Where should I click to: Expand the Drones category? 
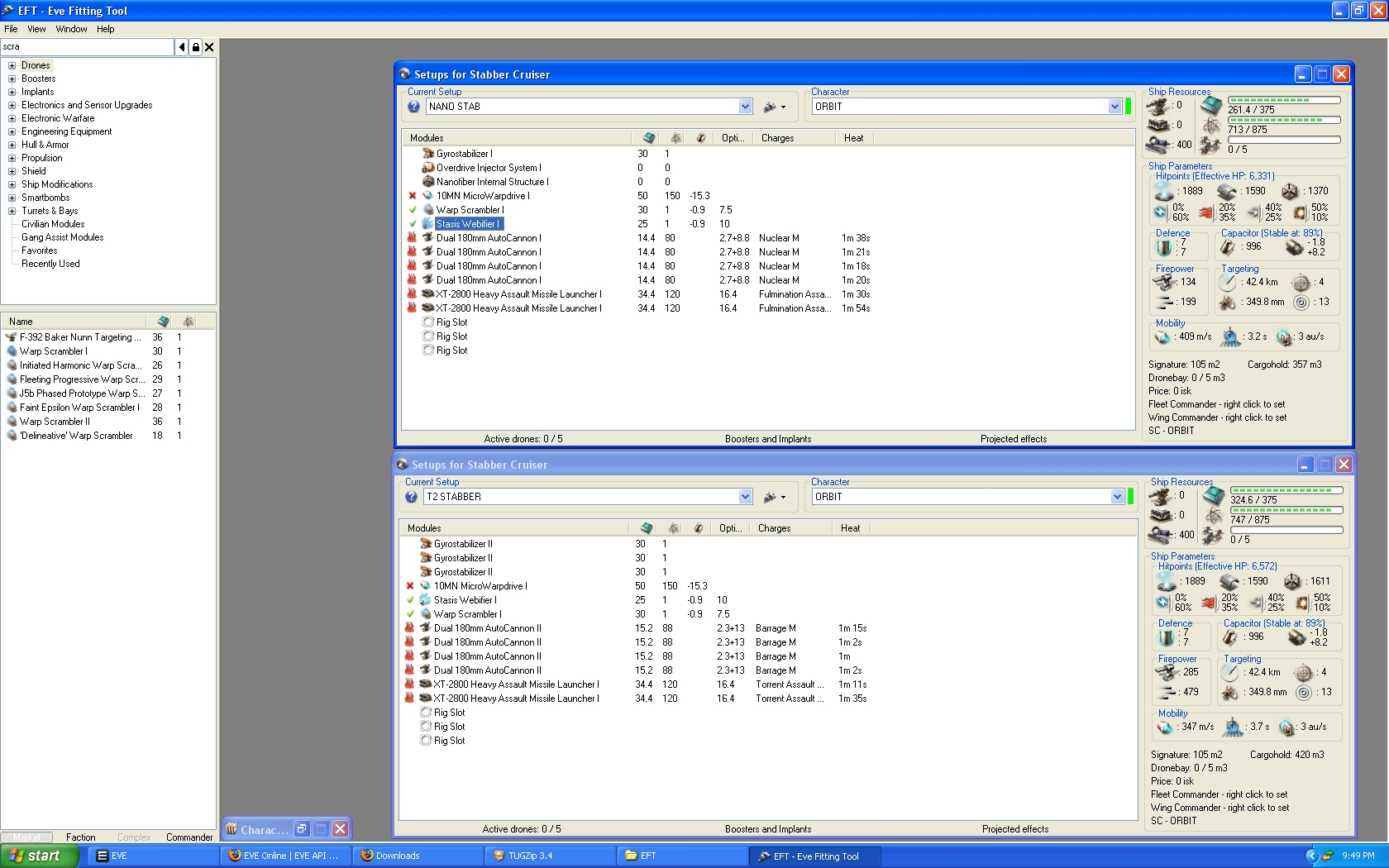tap(12, 65)
